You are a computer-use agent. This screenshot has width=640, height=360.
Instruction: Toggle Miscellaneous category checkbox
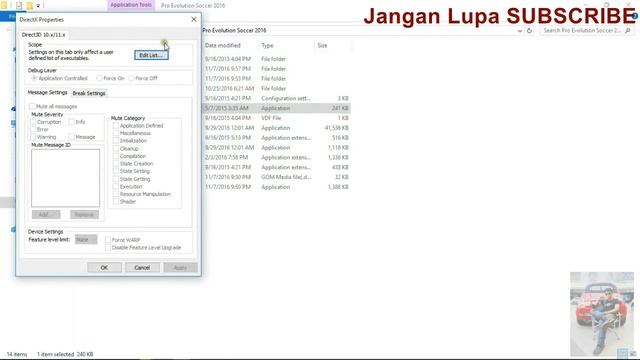pos(116,133)
